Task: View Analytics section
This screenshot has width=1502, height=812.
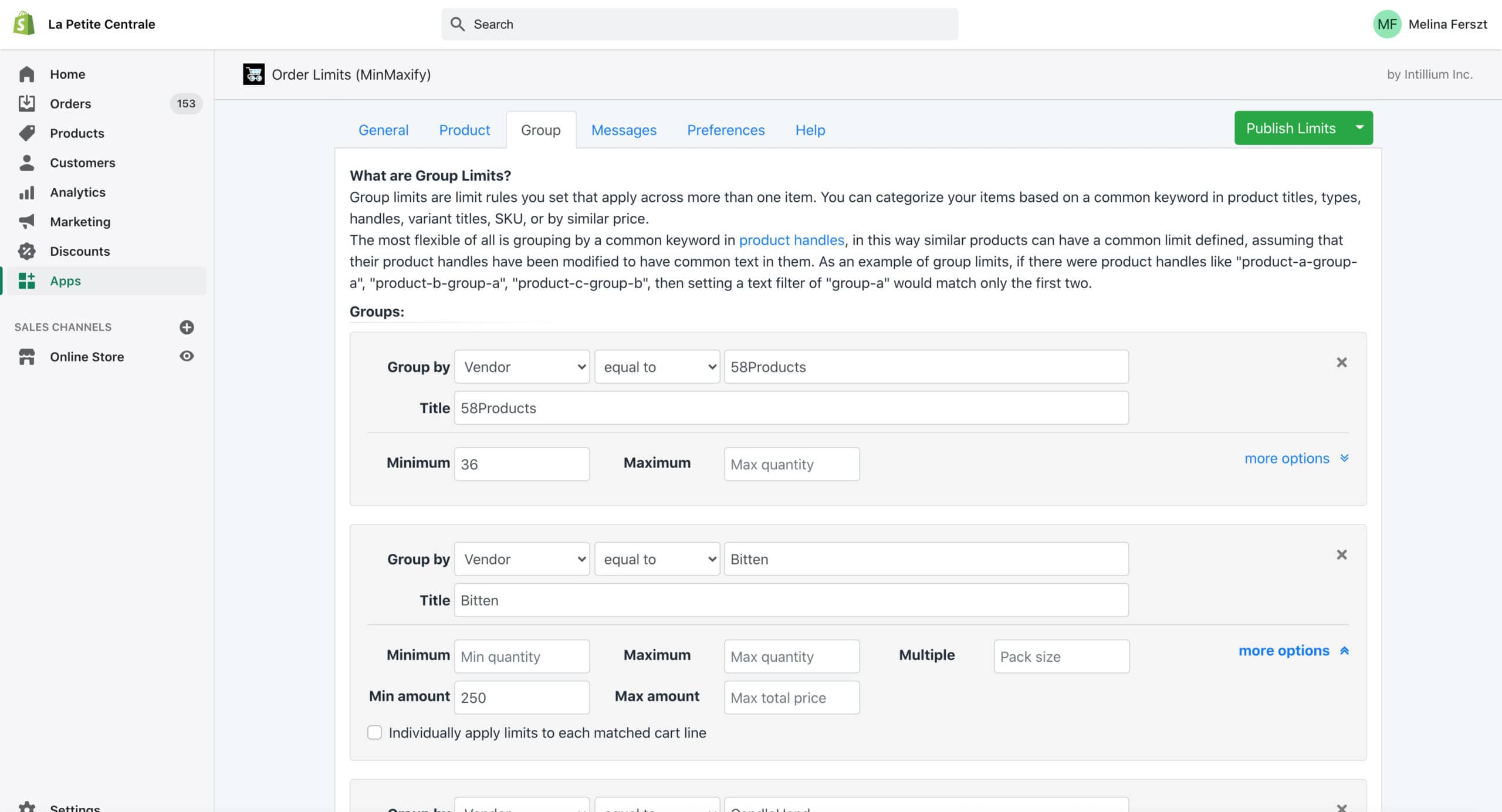Action: [x=77, y=192]
